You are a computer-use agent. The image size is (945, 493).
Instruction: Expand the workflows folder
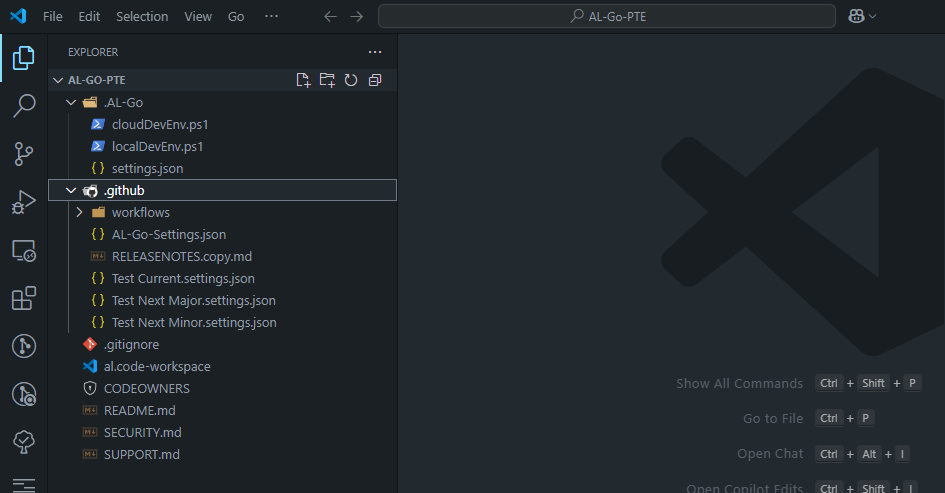80,212
